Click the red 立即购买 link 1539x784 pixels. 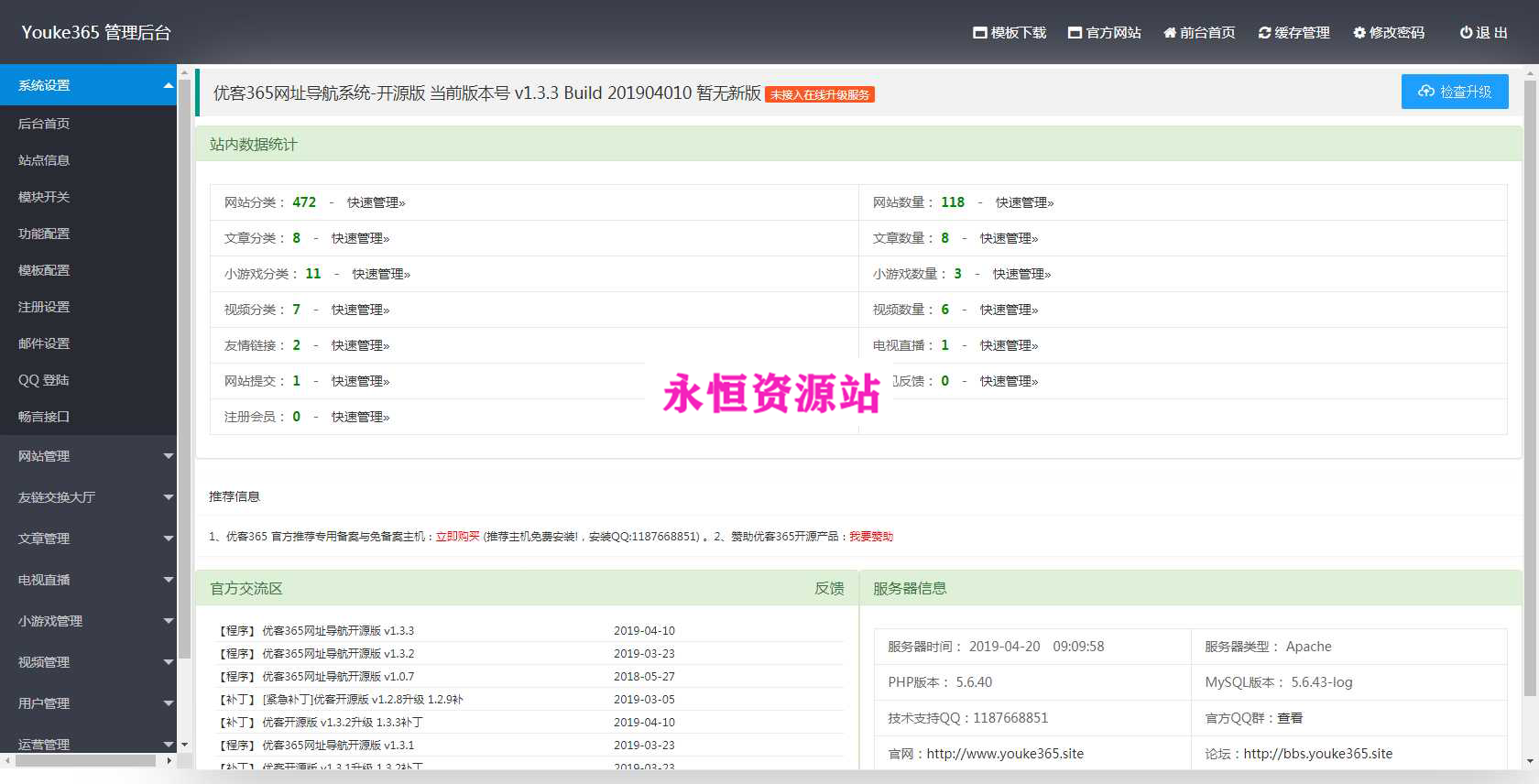coord(457,537)
